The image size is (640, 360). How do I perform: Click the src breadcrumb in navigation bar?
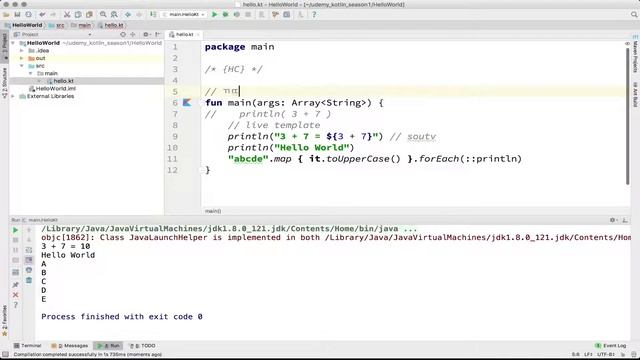tap(57, 25)
